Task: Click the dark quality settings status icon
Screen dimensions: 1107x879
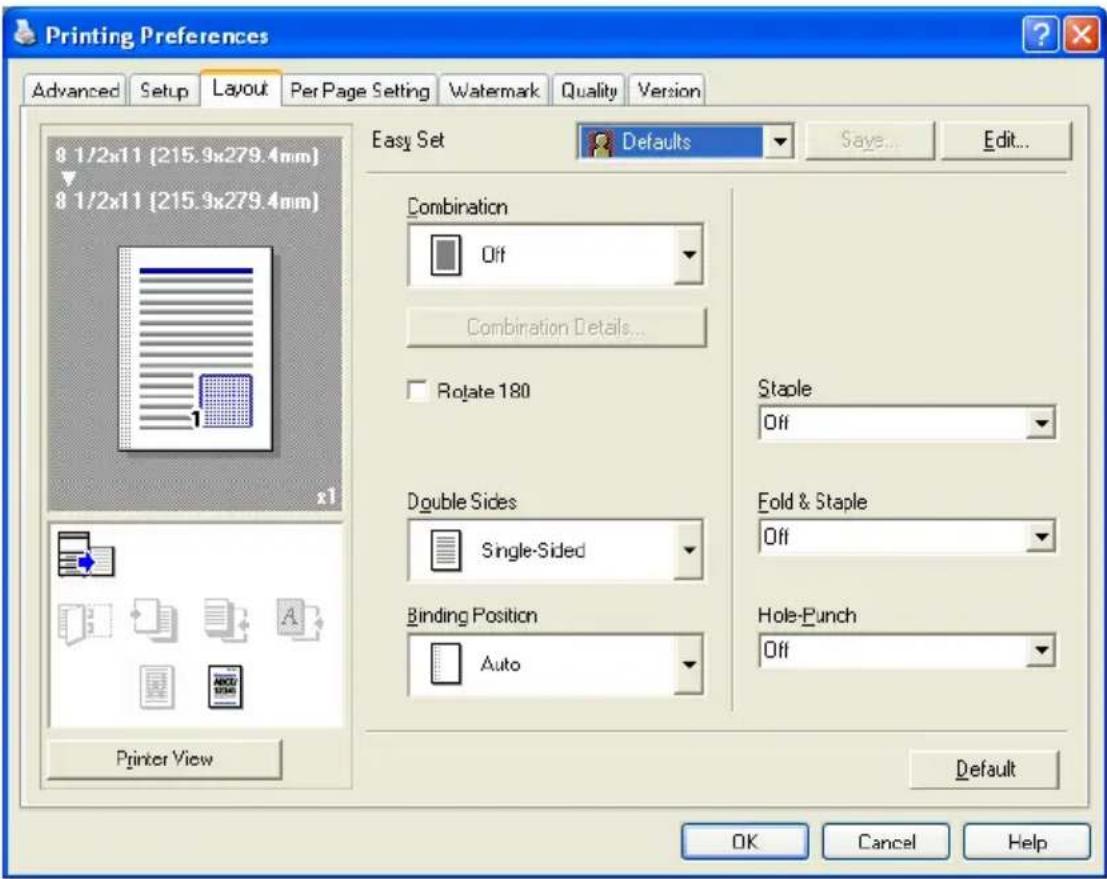Action: (x=226, y=686)
